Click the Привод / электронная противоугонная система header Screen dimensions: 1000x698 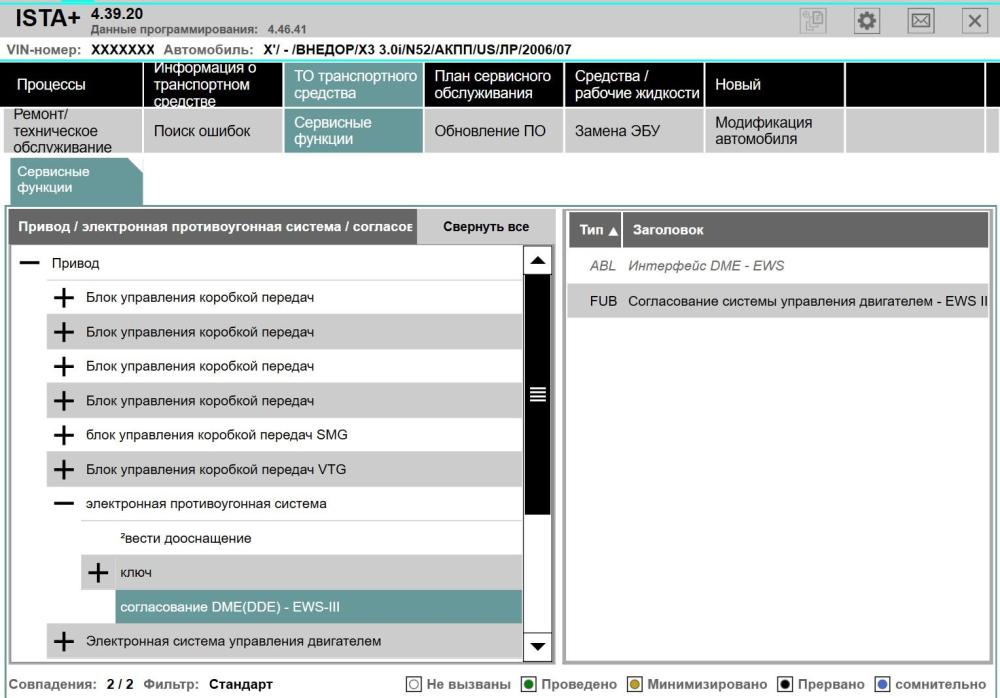pyautogui.click(x=214, y=226)
